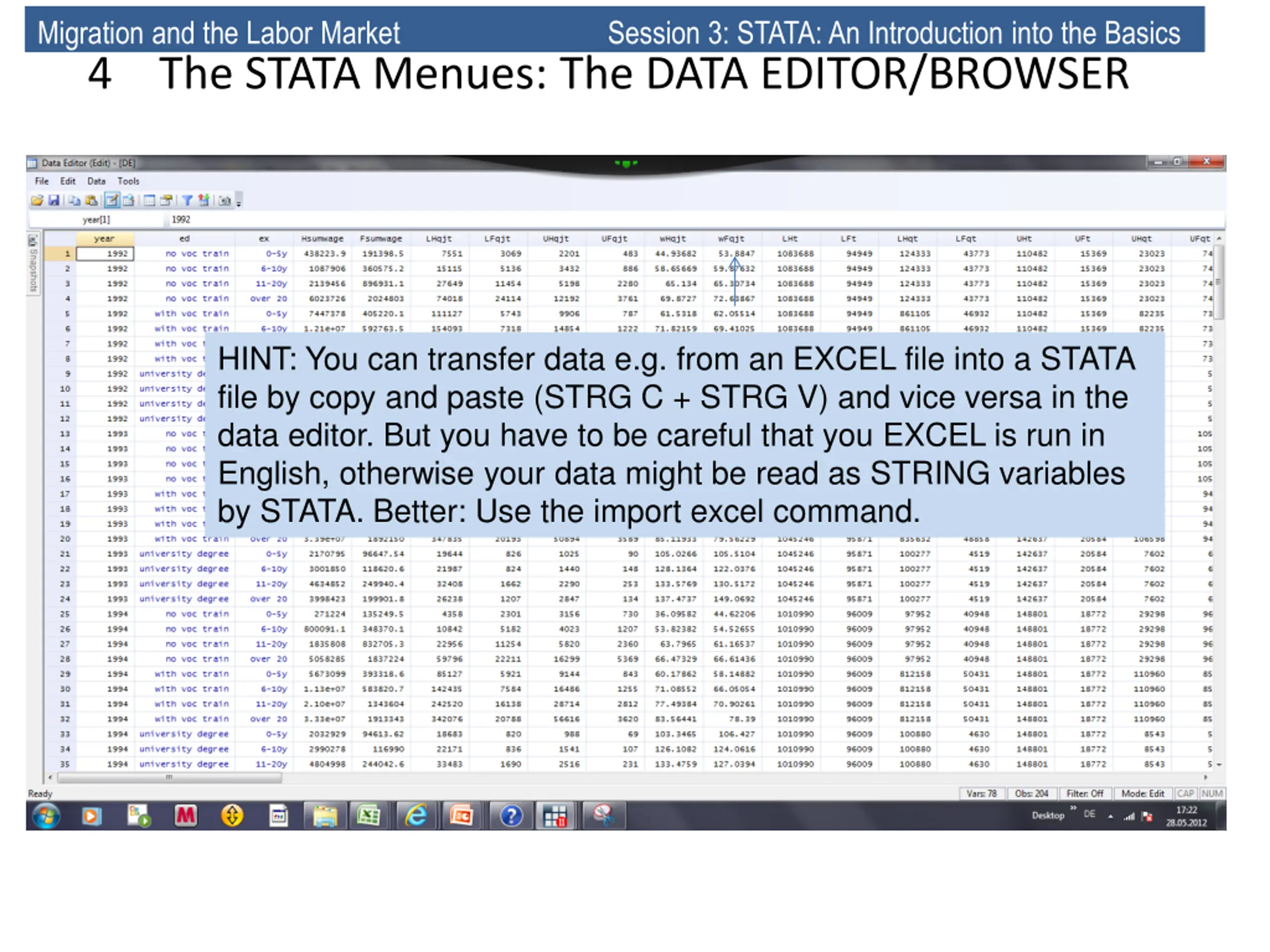Click the horizontal scrollbar thumb
The image size is (1270, 952).
(169, 777)
